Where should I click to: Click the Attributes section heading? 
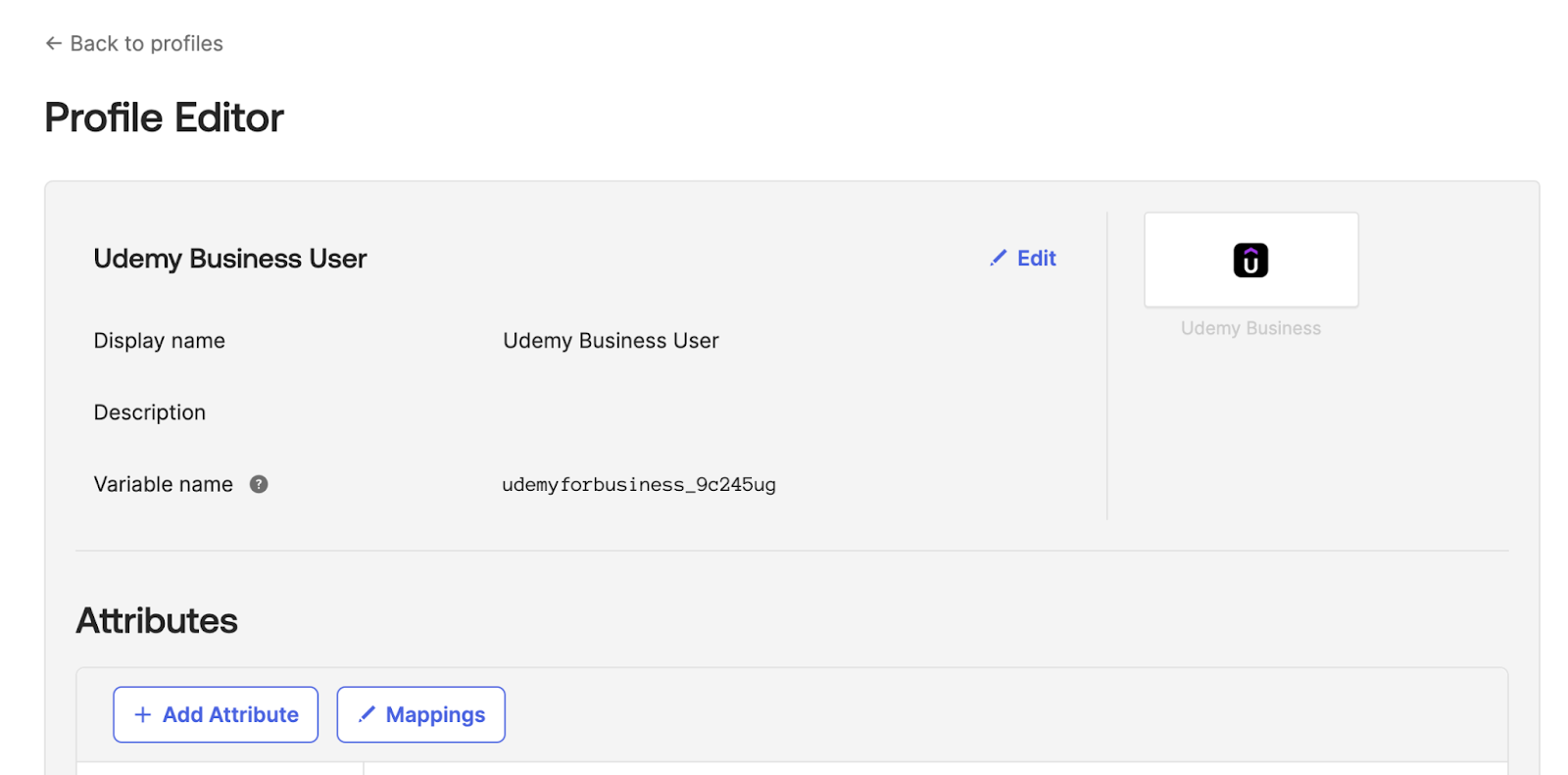pyautogui.click(x=157, y=620)
